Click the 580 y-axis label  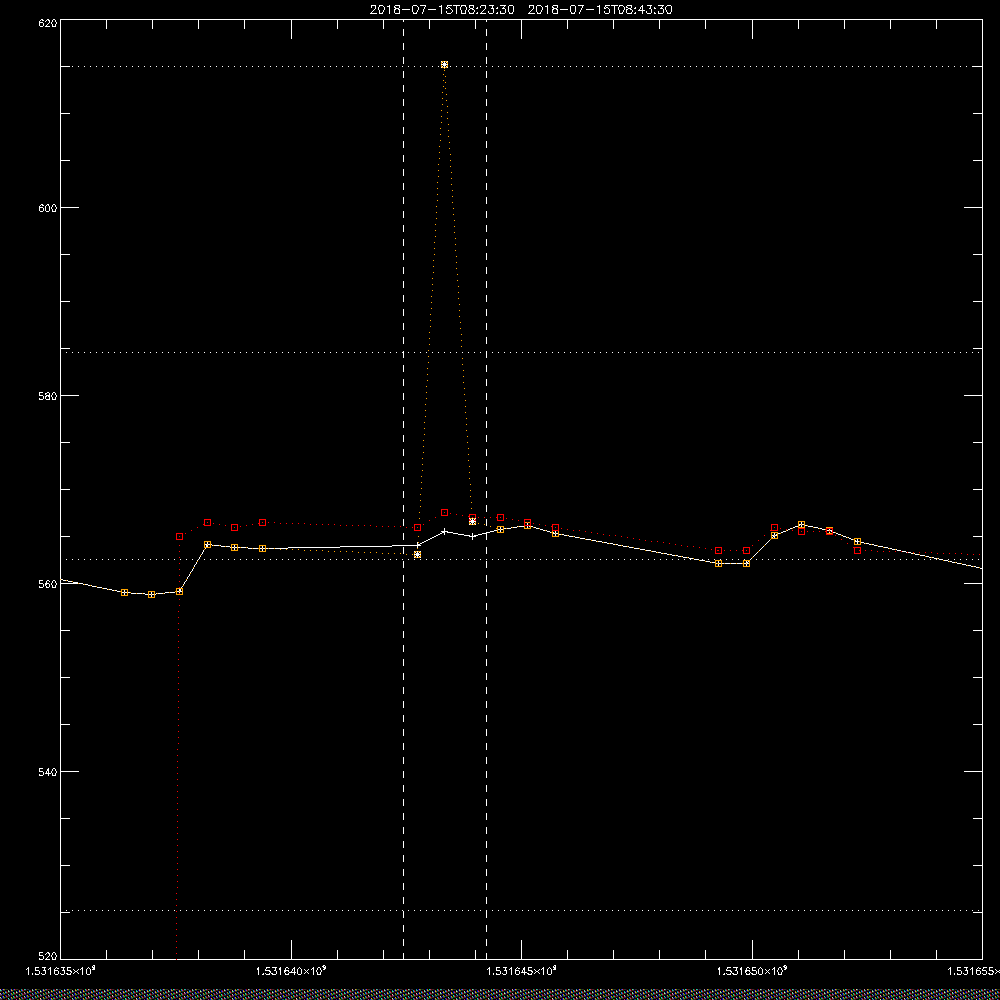click(48, 395)
